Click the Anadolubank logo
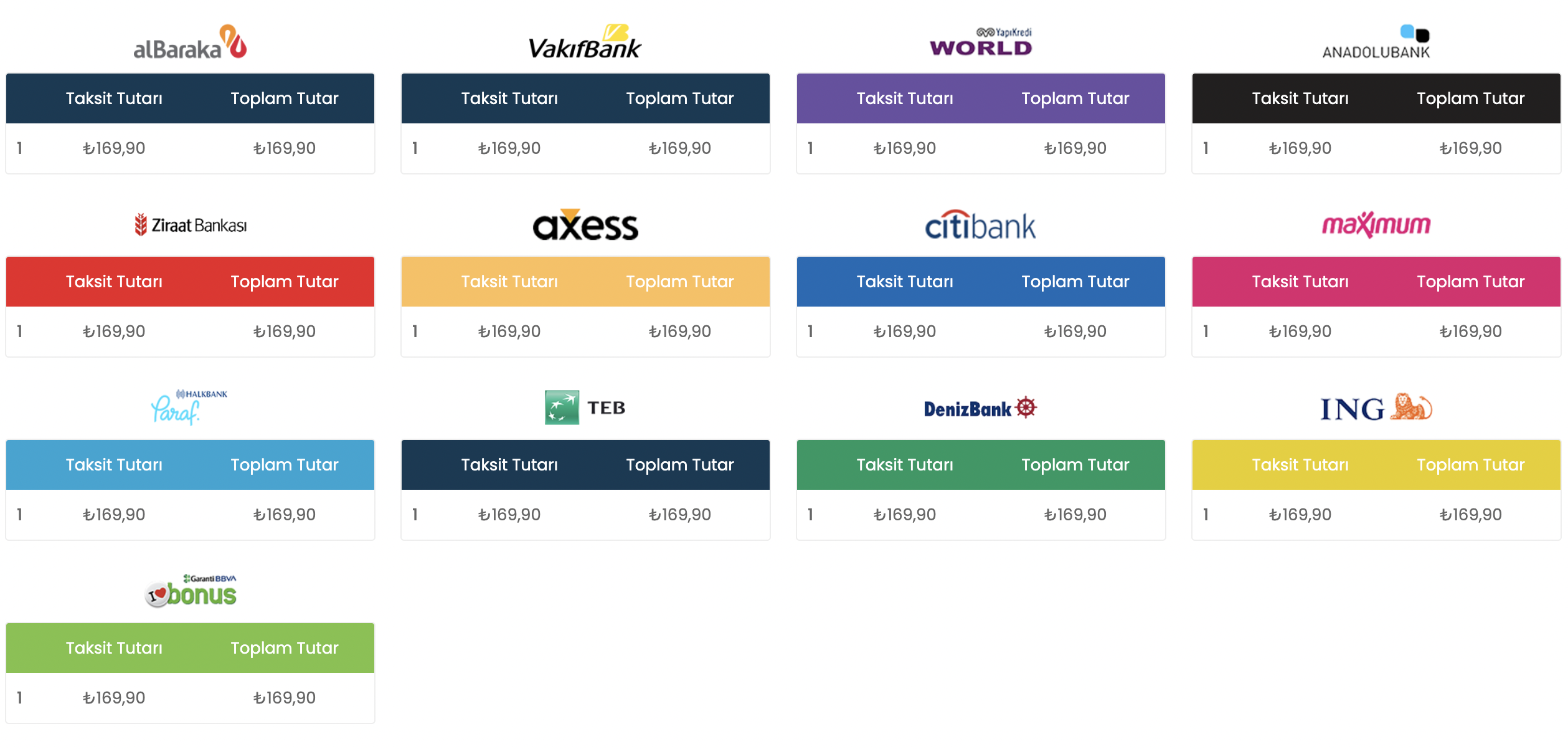Viewport: 1568px width, 749px height. pos(1376,42)
